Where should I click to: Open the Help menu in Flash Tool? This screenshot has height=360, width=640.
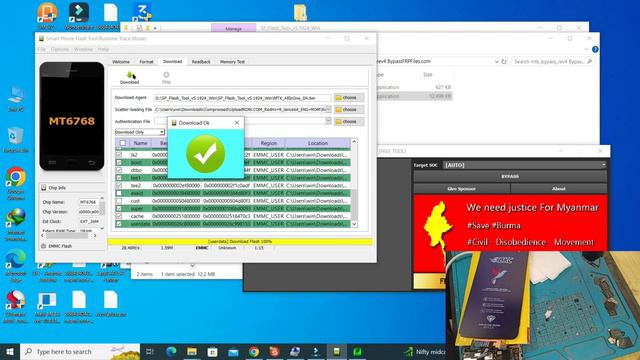pyautogui.click(x=103, y=49)
